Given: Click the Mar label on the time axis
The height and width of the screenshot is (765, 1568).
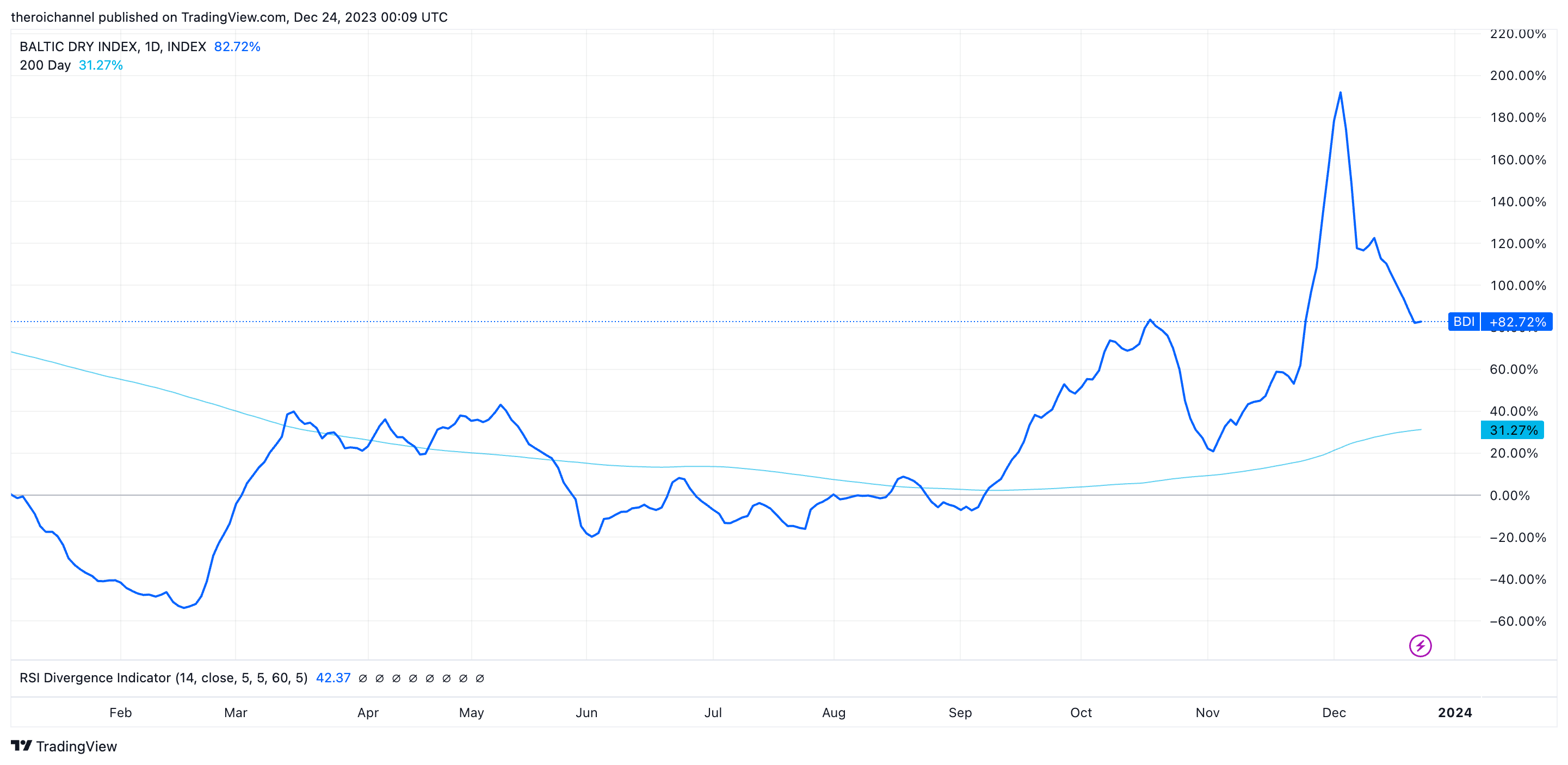Looking at the screenshot, I should click(236, 713).
